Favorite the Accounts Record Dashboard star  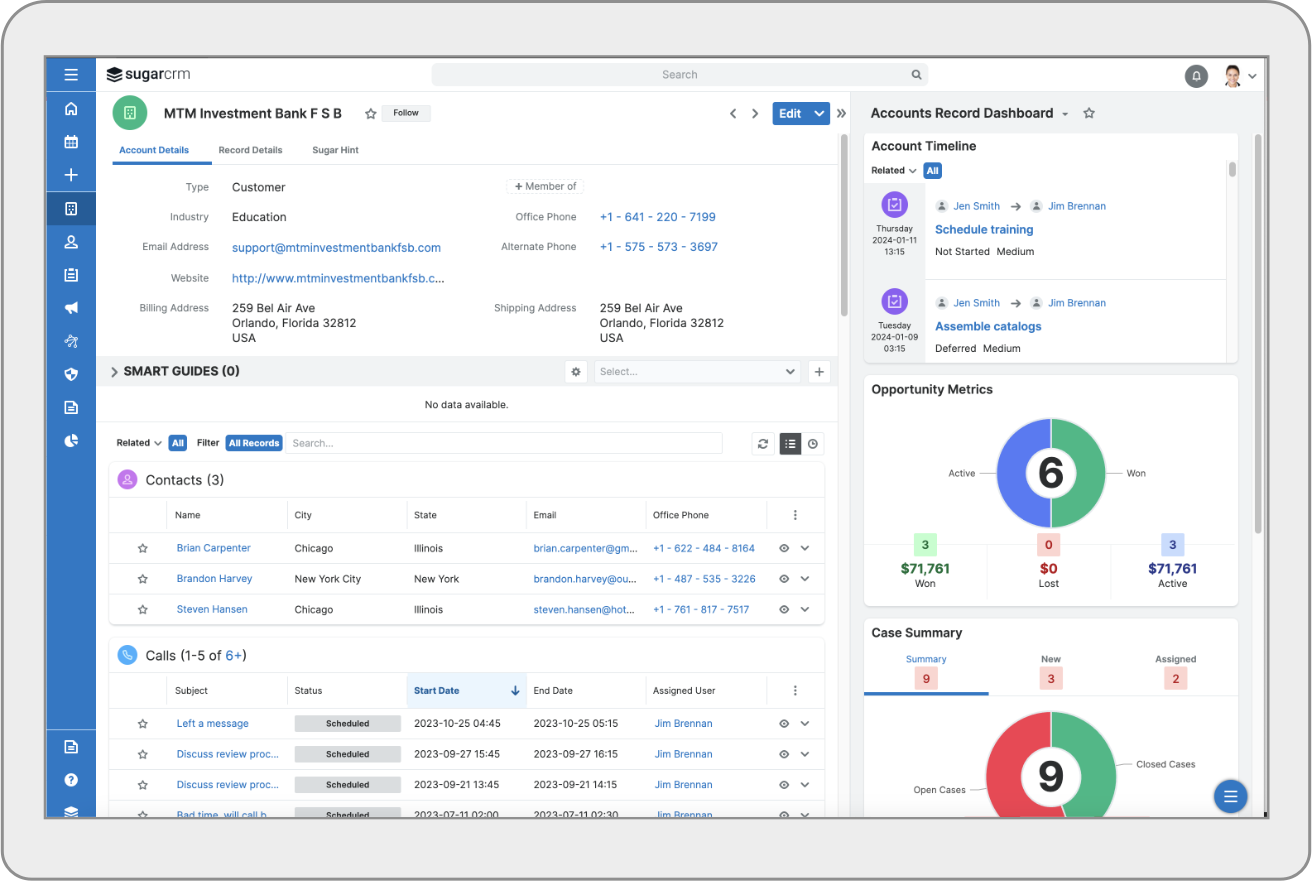[x=1089, y=114]
